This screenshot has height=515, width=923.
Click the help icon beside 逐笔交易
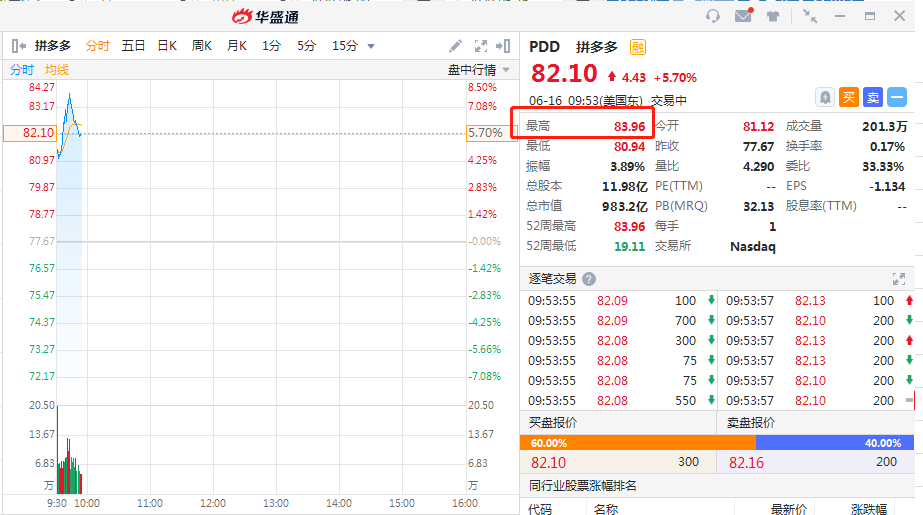589,279
